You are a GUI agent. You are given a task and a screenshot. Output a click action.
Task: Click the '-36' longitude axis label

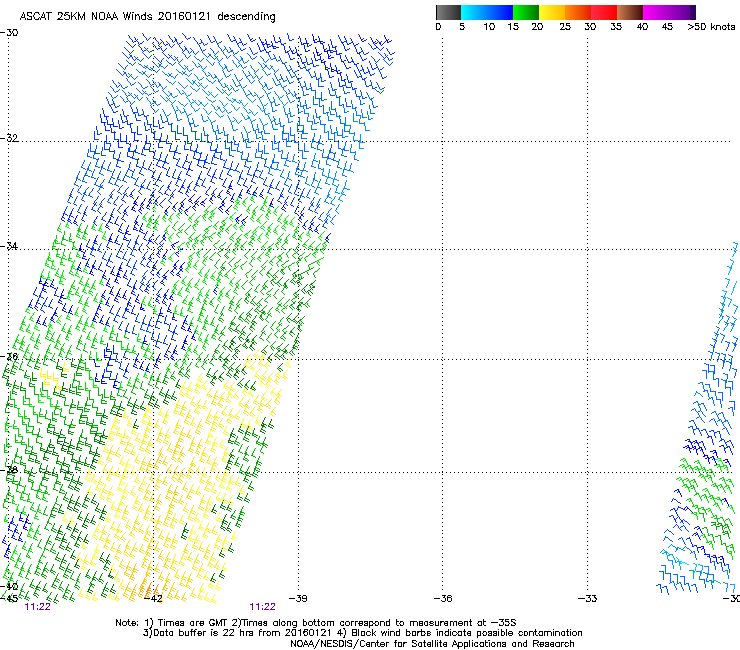(x=443, y=599)
